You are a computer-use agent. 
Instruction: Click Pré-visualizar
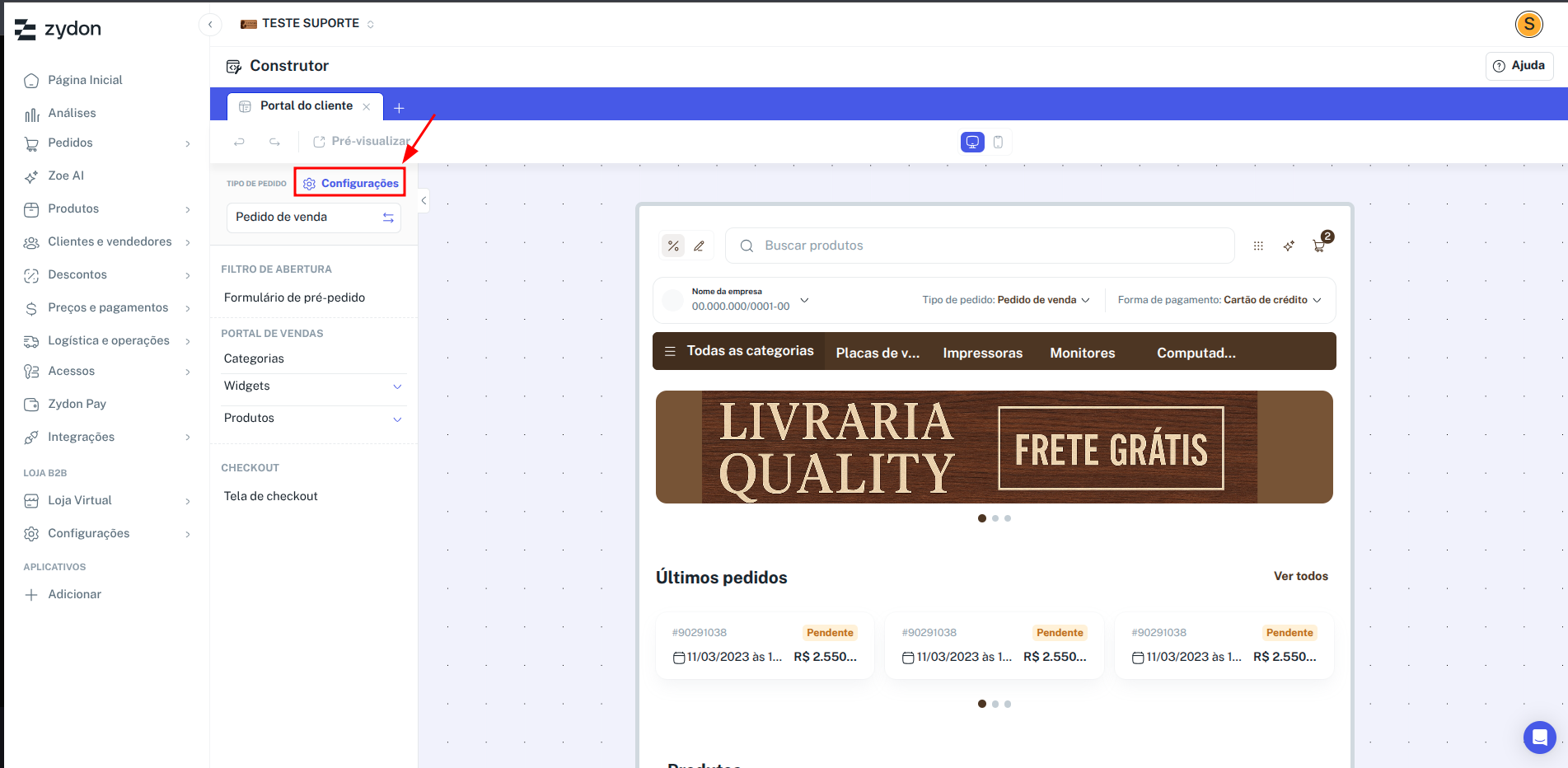[x=361, y=142]
